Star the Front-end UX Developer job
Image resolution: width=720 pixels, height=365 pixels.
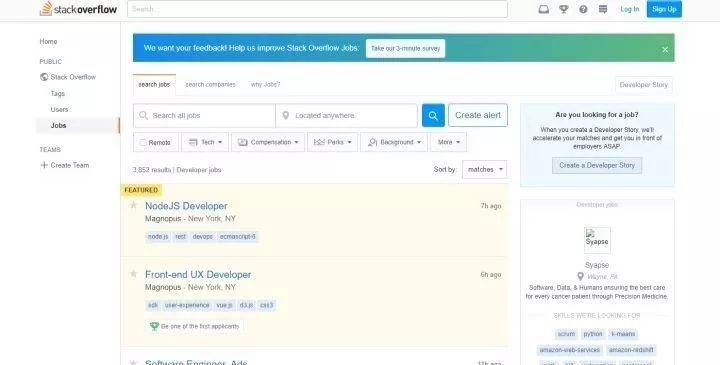[133, 274]
